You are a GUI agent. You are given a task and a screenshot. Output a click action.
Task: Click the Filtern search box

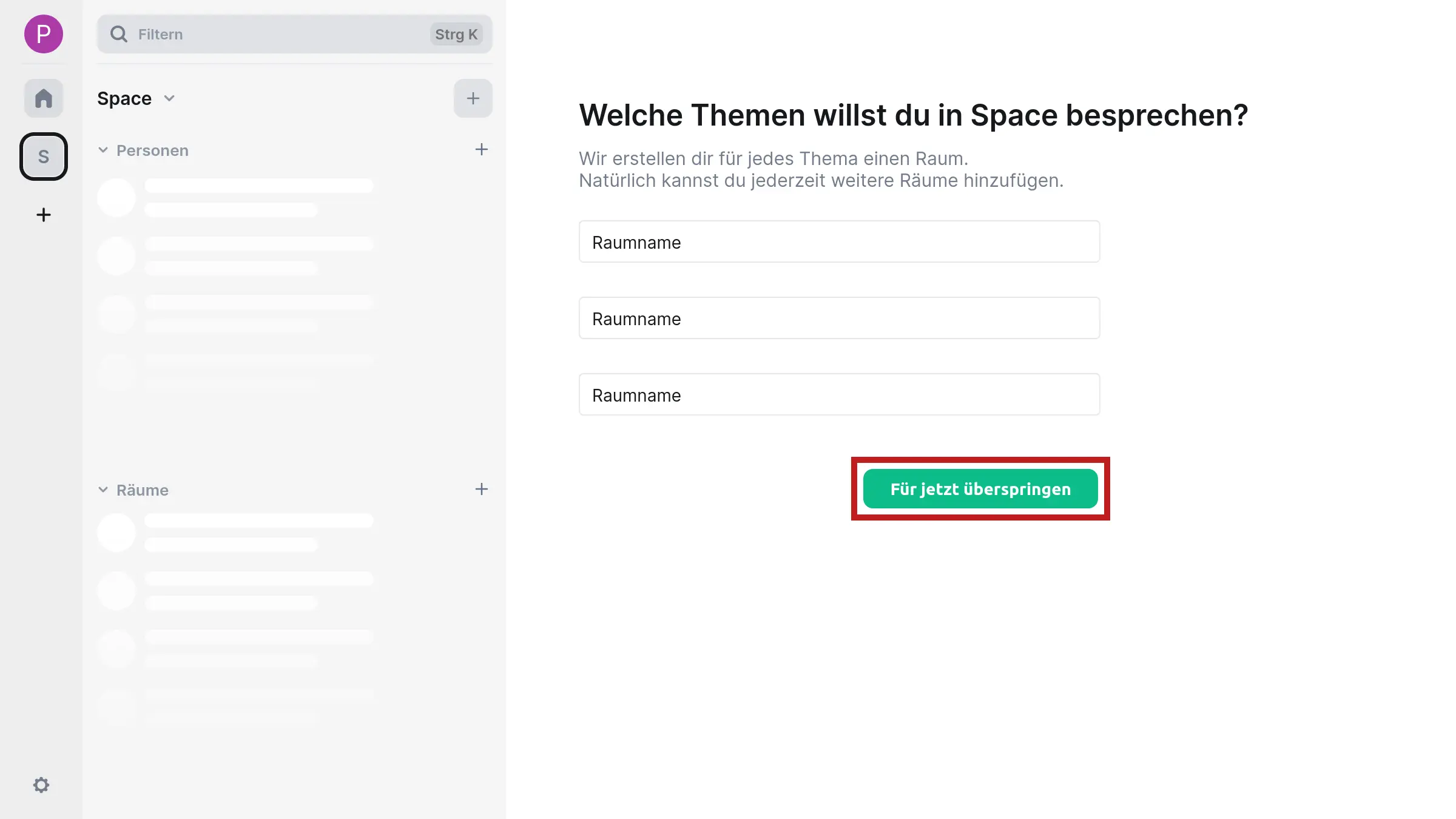pyautogui.click(x=273, y=34)
